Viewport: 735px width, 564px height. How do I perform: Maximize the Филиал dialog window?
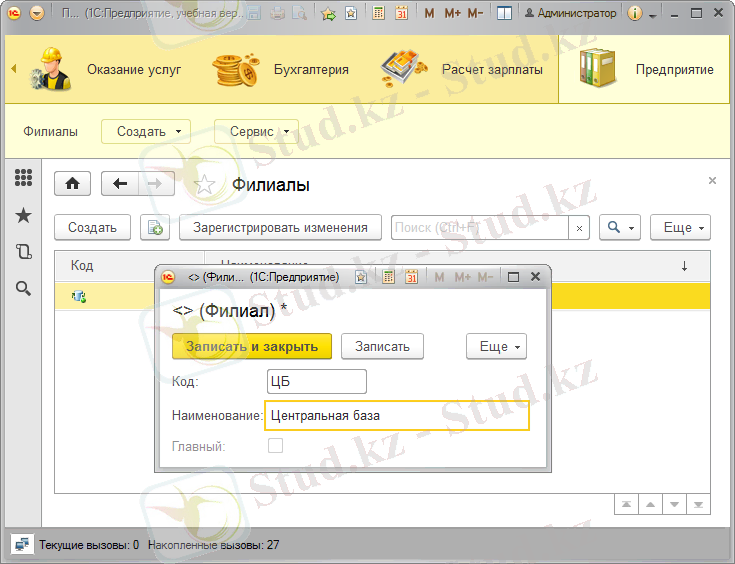[513, 277]
